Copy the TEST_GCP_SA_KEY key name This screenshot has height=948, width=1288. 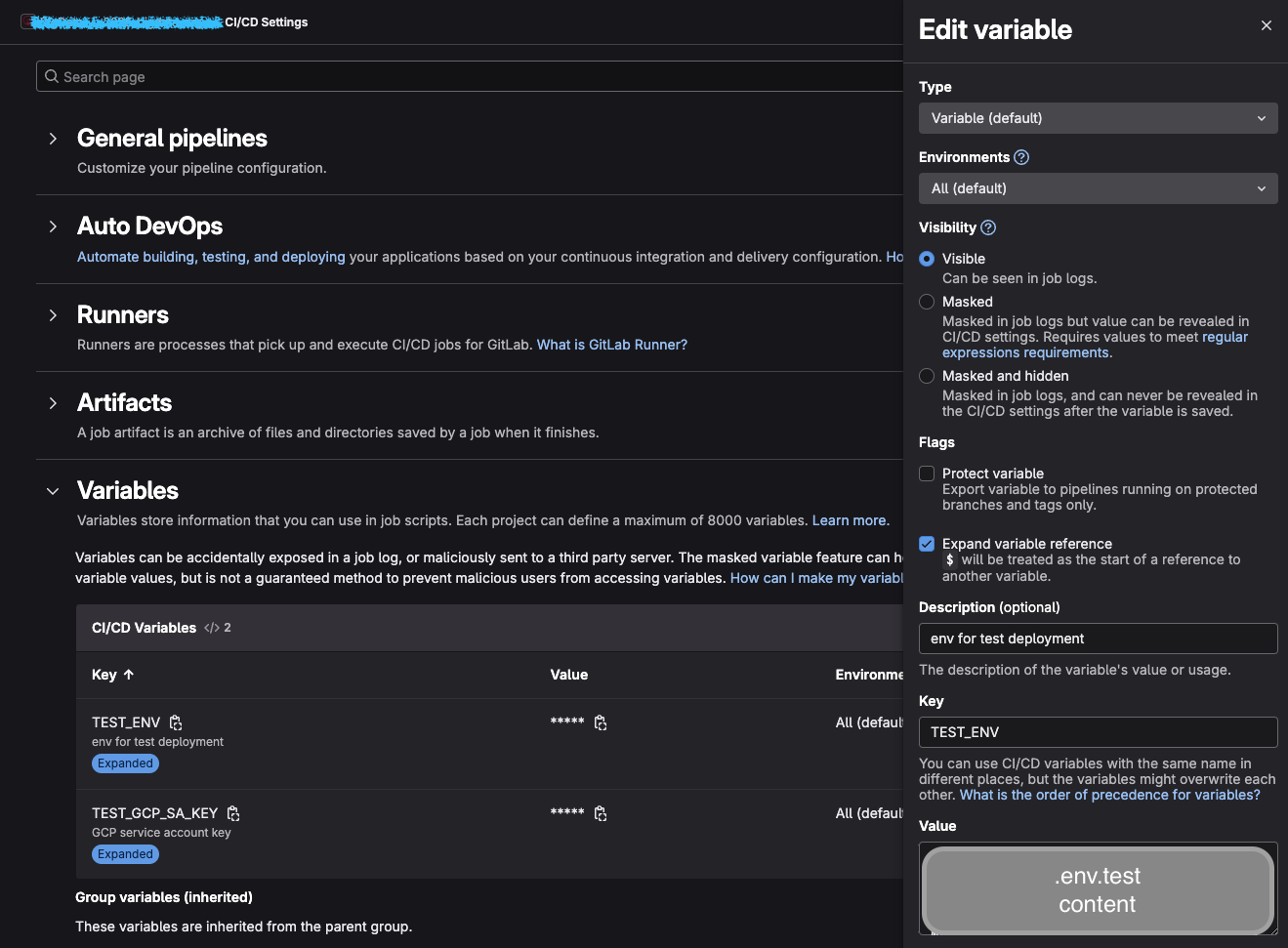pos(233,813)
